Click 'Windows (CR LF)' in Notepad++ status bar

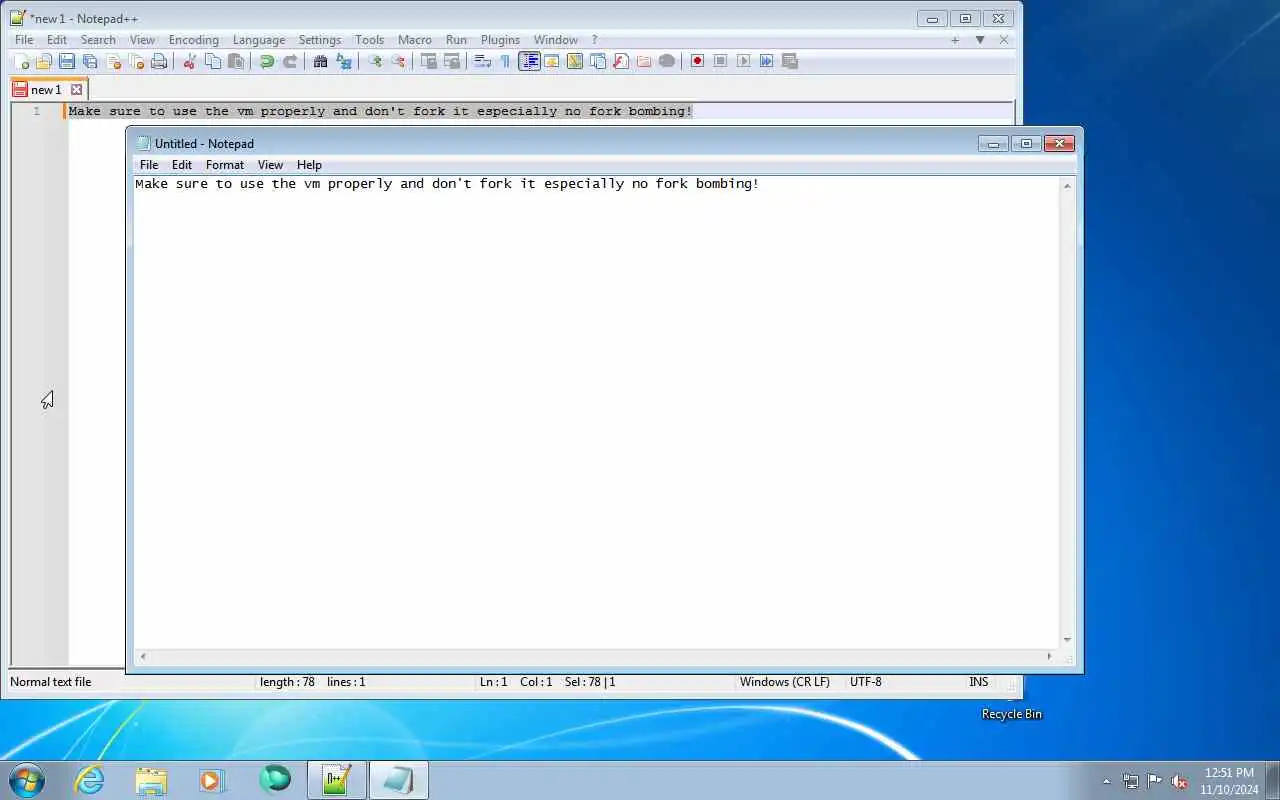[785, 682]
